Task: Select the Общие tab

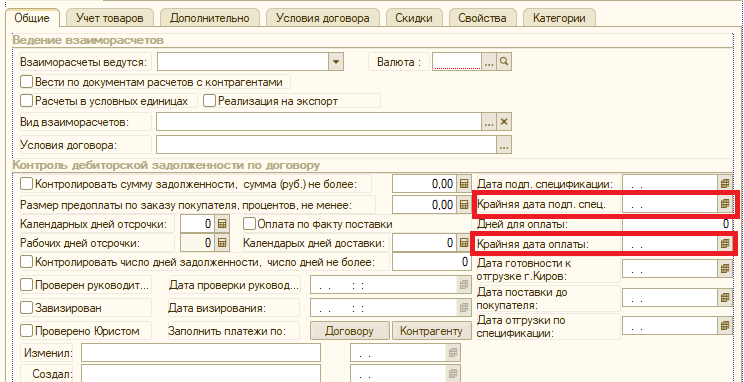Action: 32,19
